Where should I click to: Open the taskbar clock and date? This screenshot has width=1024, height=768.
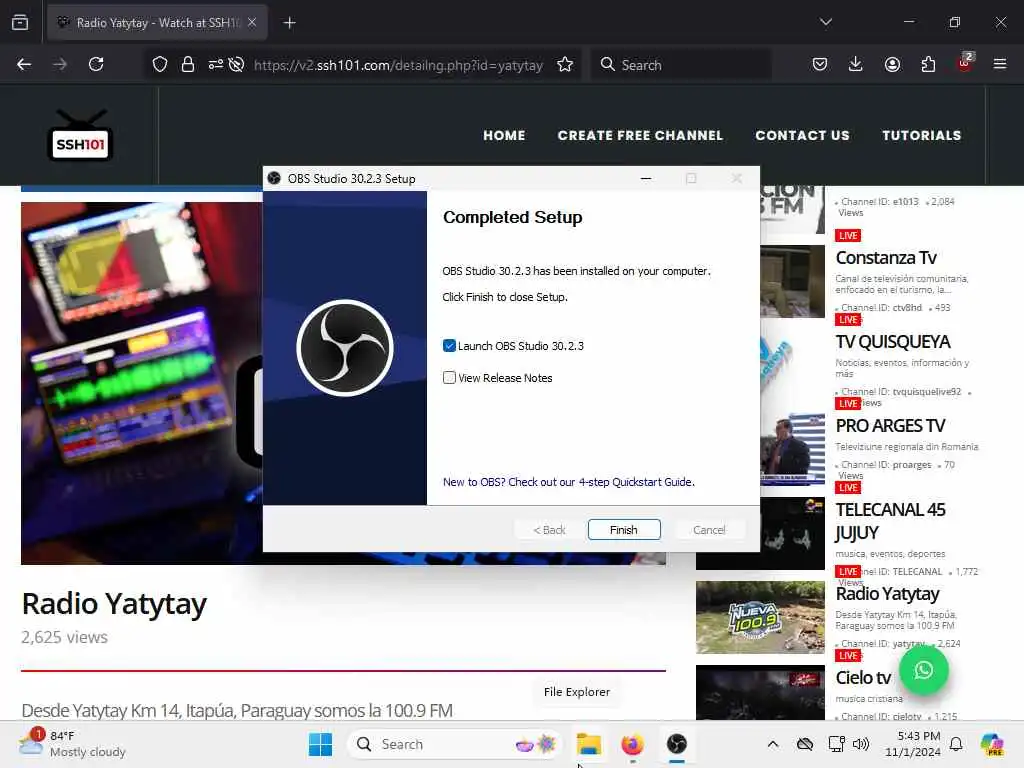click(x=913, y=744)
